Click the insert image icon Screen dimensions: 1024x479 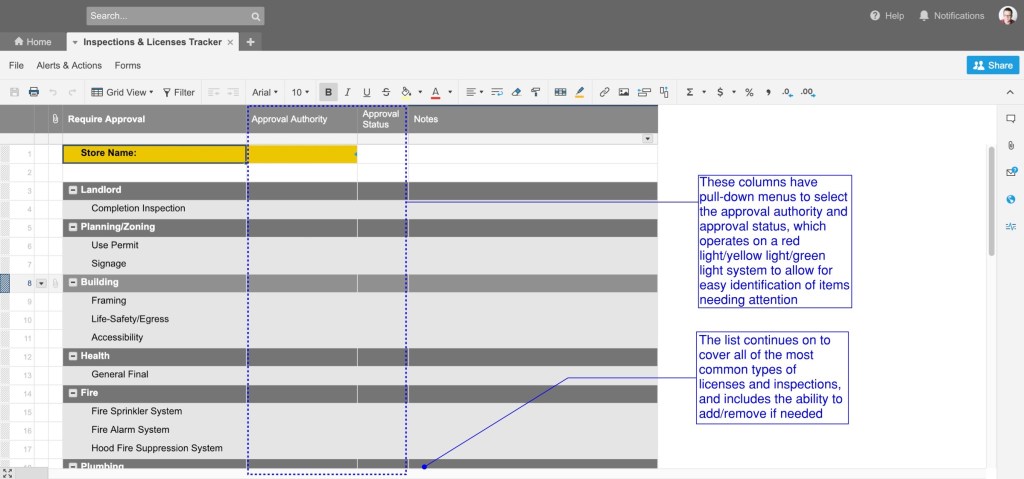click(x=624, y=92)
